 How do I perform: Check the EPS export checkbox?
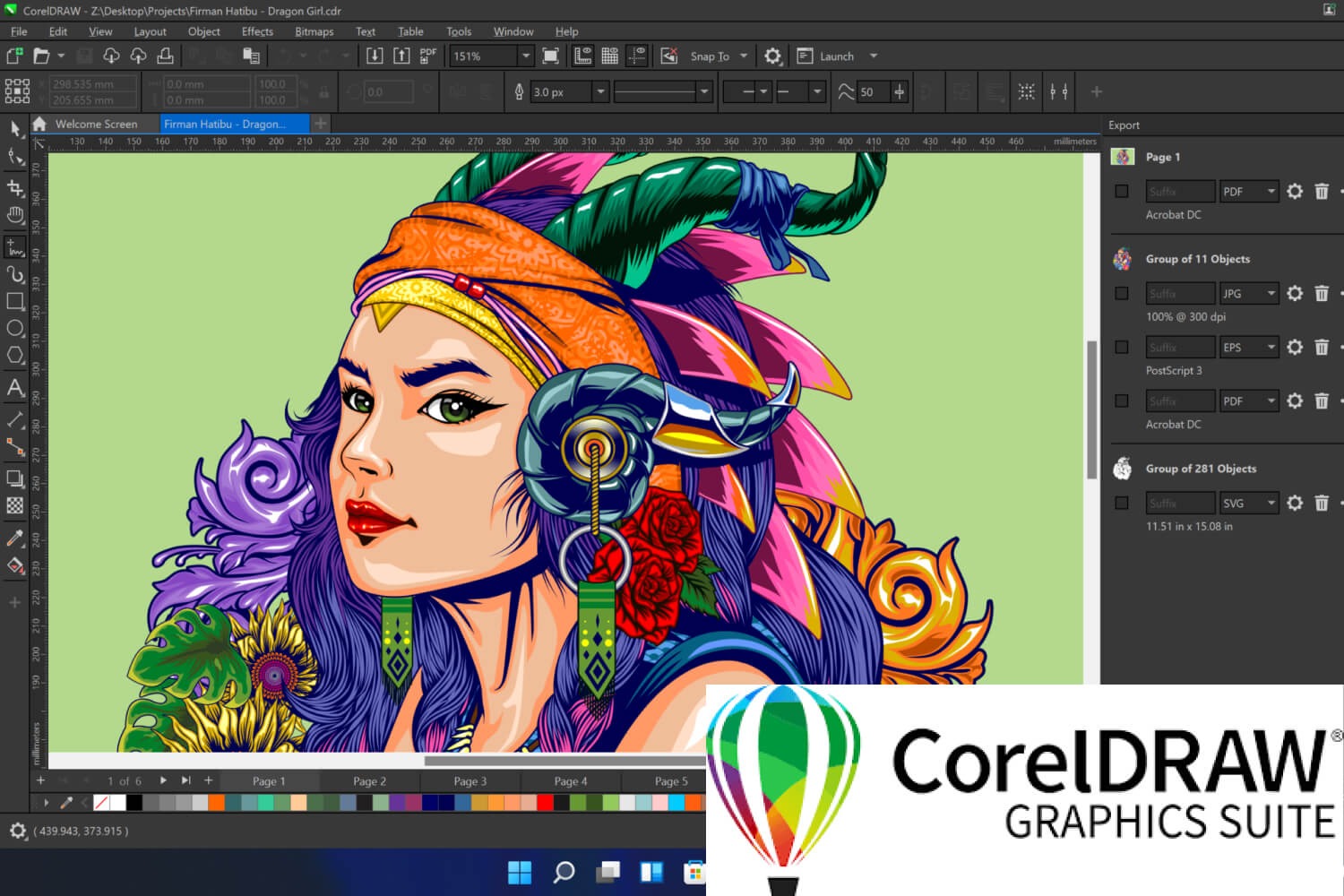tap(1121, 347)
